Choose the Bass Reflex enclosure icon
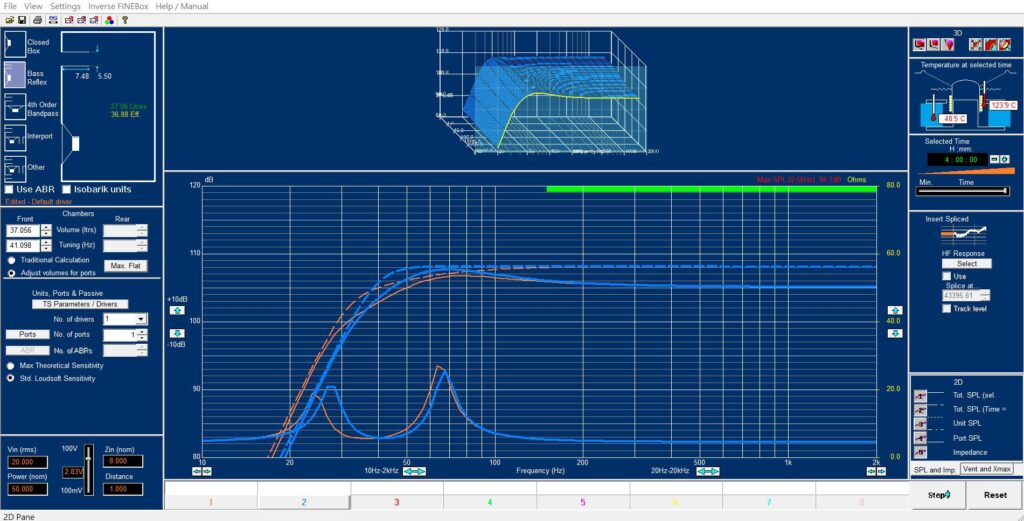This screenshot has height=521, width=1024. click(x=15, y=76)
